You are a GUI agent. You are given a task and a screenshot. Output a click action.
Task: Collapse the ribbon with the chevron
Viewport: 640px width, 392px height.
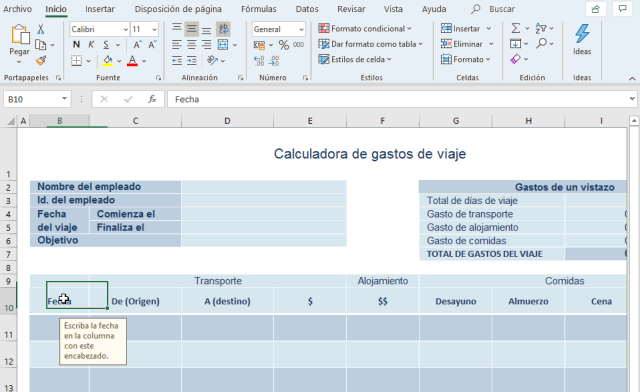click(632, 78)
